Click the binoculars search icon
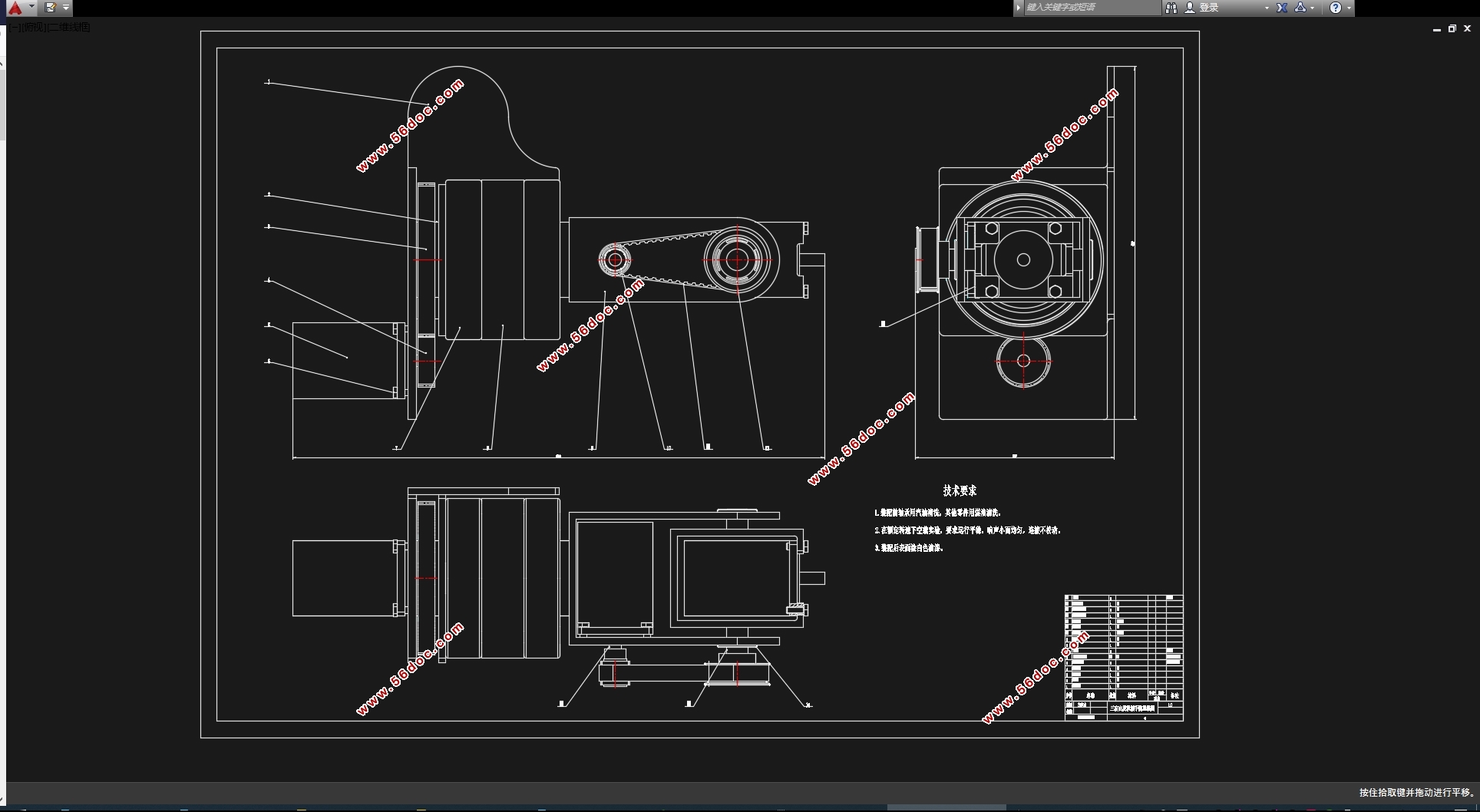This screenshot has height=812, width=1480. point(1171,8)
